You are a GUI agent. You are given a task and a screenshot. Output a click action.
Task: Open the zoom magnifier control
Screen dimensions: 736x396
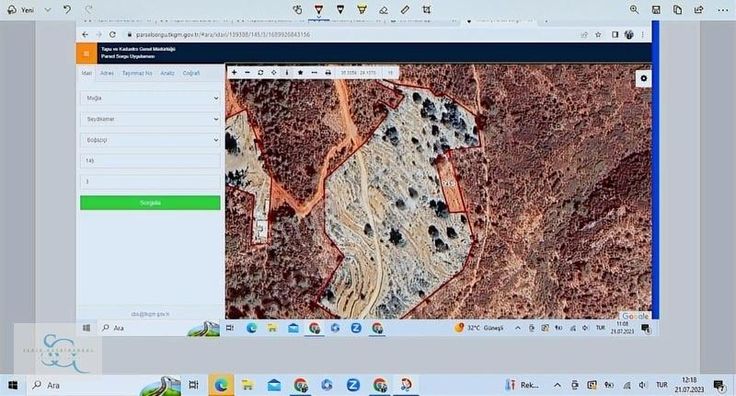click(634, 9)
